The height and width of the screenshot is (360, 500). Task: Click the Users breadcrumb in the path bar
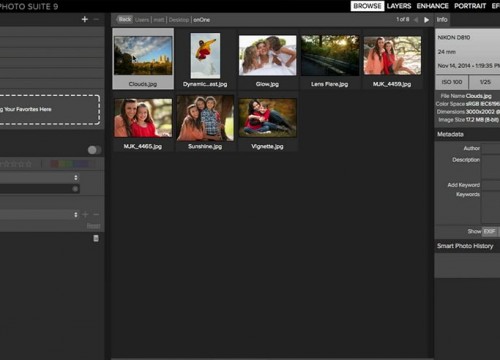pos(142,20)
